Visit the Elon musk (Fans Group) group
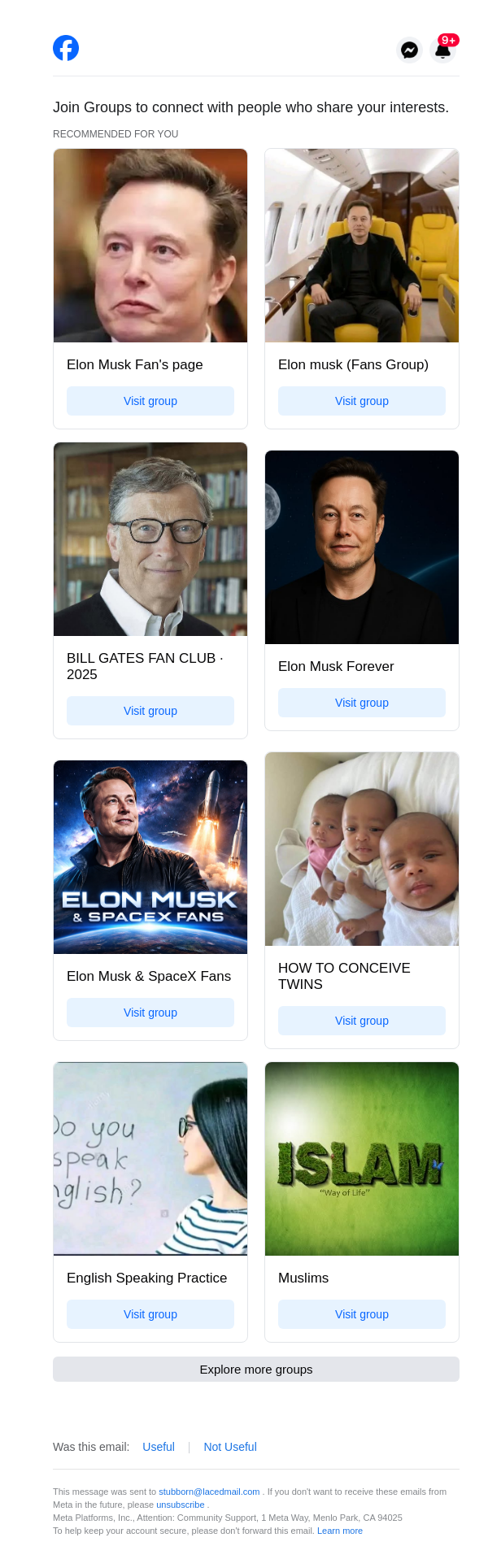The width and height of the screenshot is (488, 1568). point(362,401)
